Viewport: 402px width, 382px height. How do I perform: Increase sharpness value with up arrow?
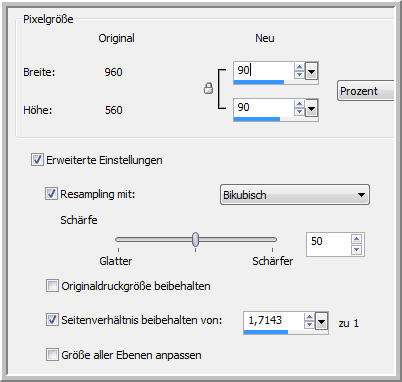click(x=356, y=239)
